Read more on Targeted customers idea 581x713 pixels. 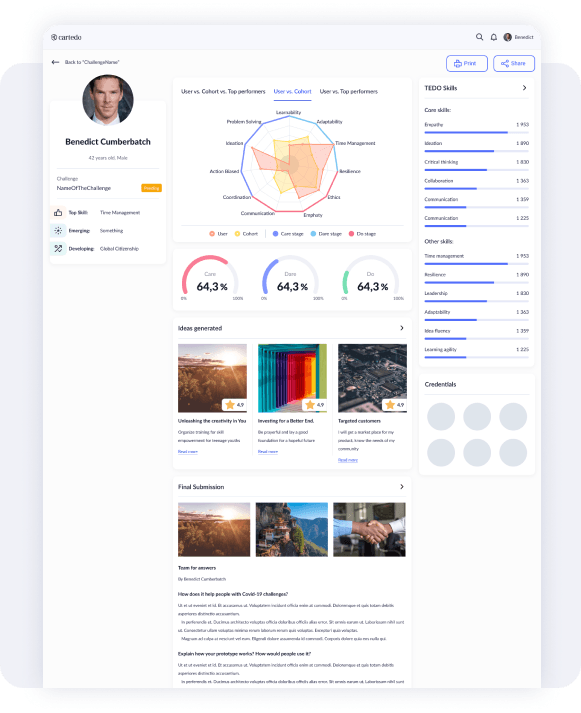348,460
